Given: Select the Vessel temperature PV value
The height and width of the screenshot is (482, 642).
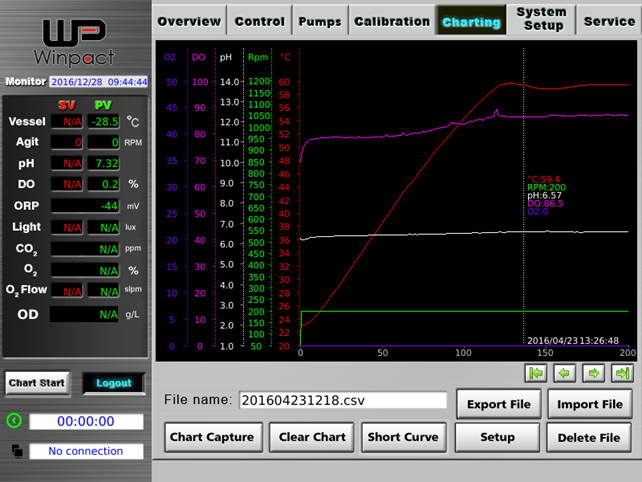Looking at the screenshot, I should pyautogui.click(x=103, y=121).
